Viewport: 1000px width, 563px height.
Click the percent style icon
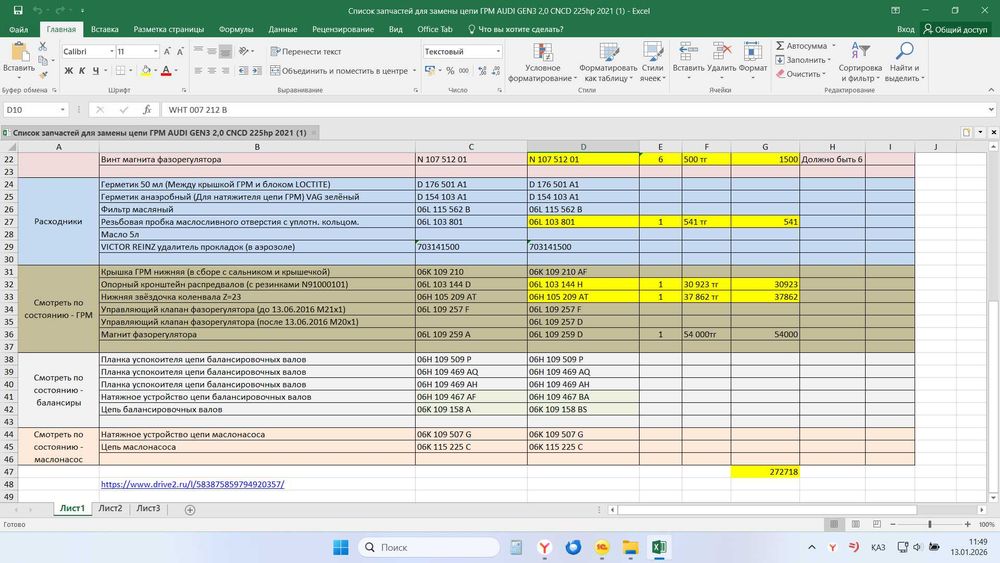tap(450, 71)
